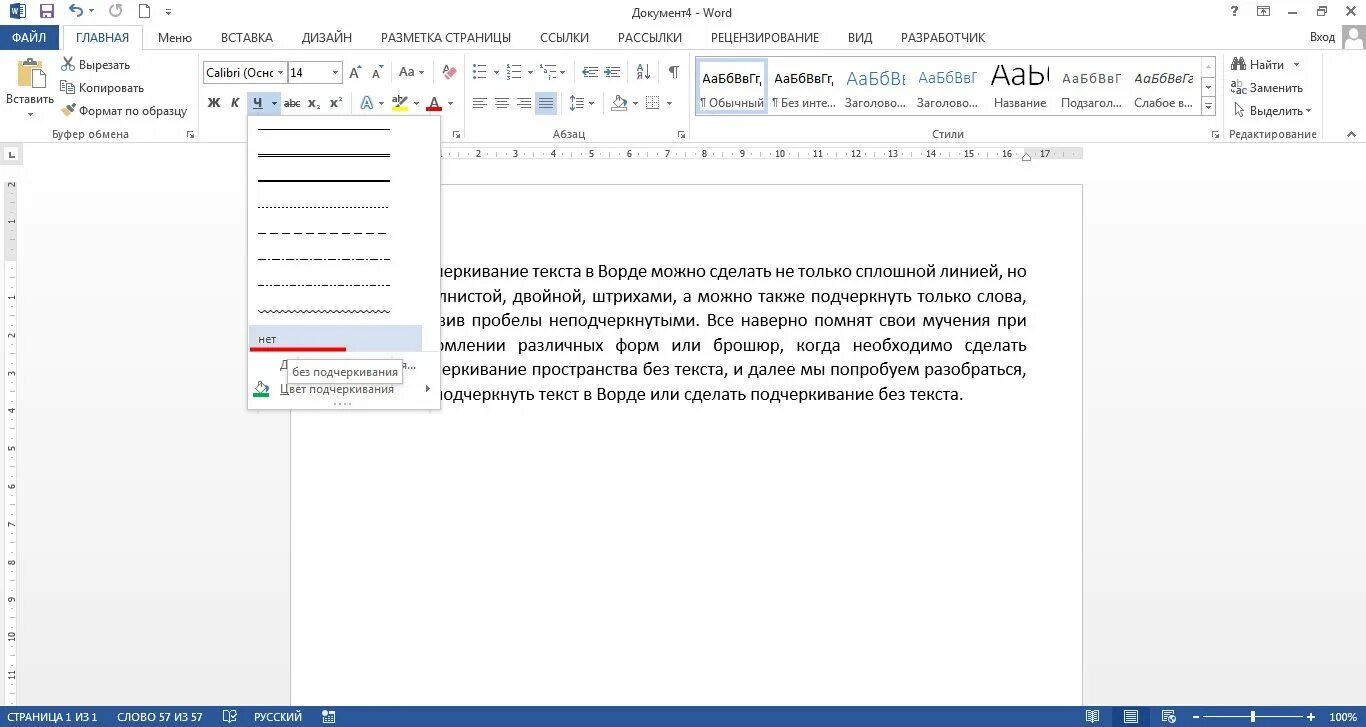Toggle Underline (Ч) button
Viewport: 1366px width, 727px height.
coord(258,103)
